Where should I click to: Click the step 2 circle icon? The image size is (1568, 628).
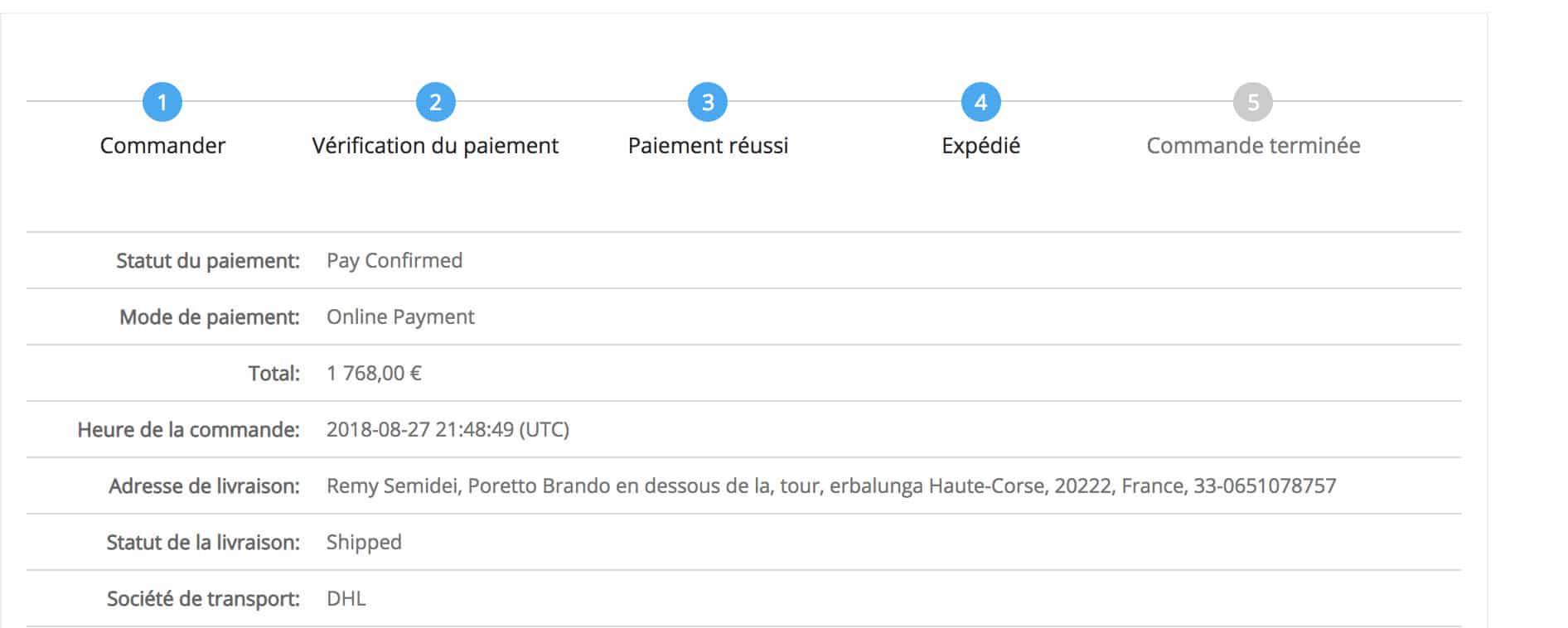pos(435,102)
